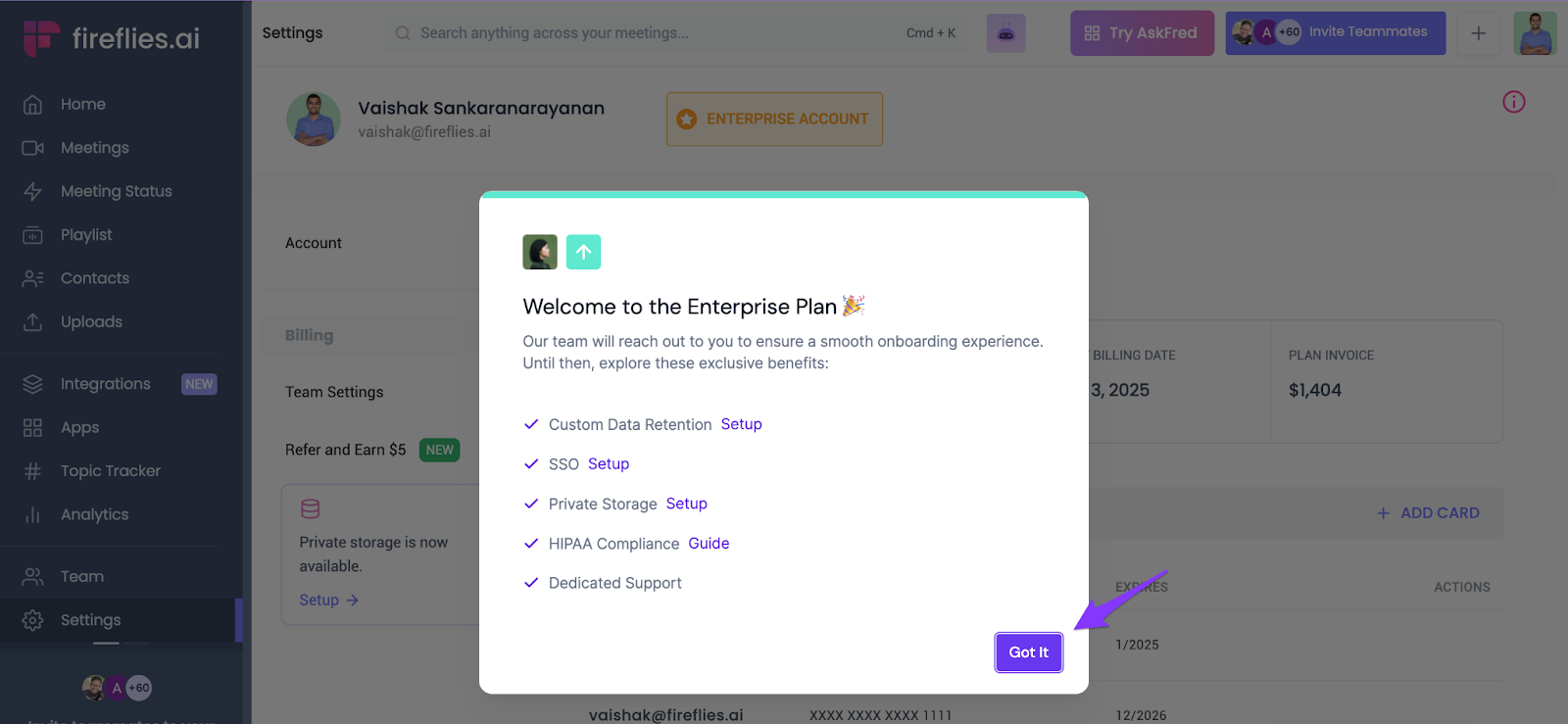Click the Add Card link
The width and height of the screenshot is (1568, 724).
point(1428,513)
